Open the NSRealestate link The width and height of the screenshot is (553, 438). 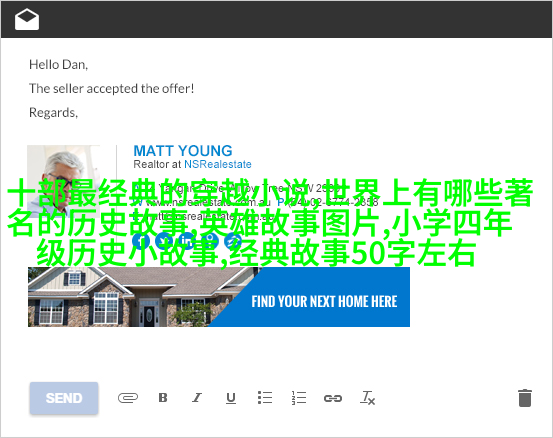pos(218,164)
